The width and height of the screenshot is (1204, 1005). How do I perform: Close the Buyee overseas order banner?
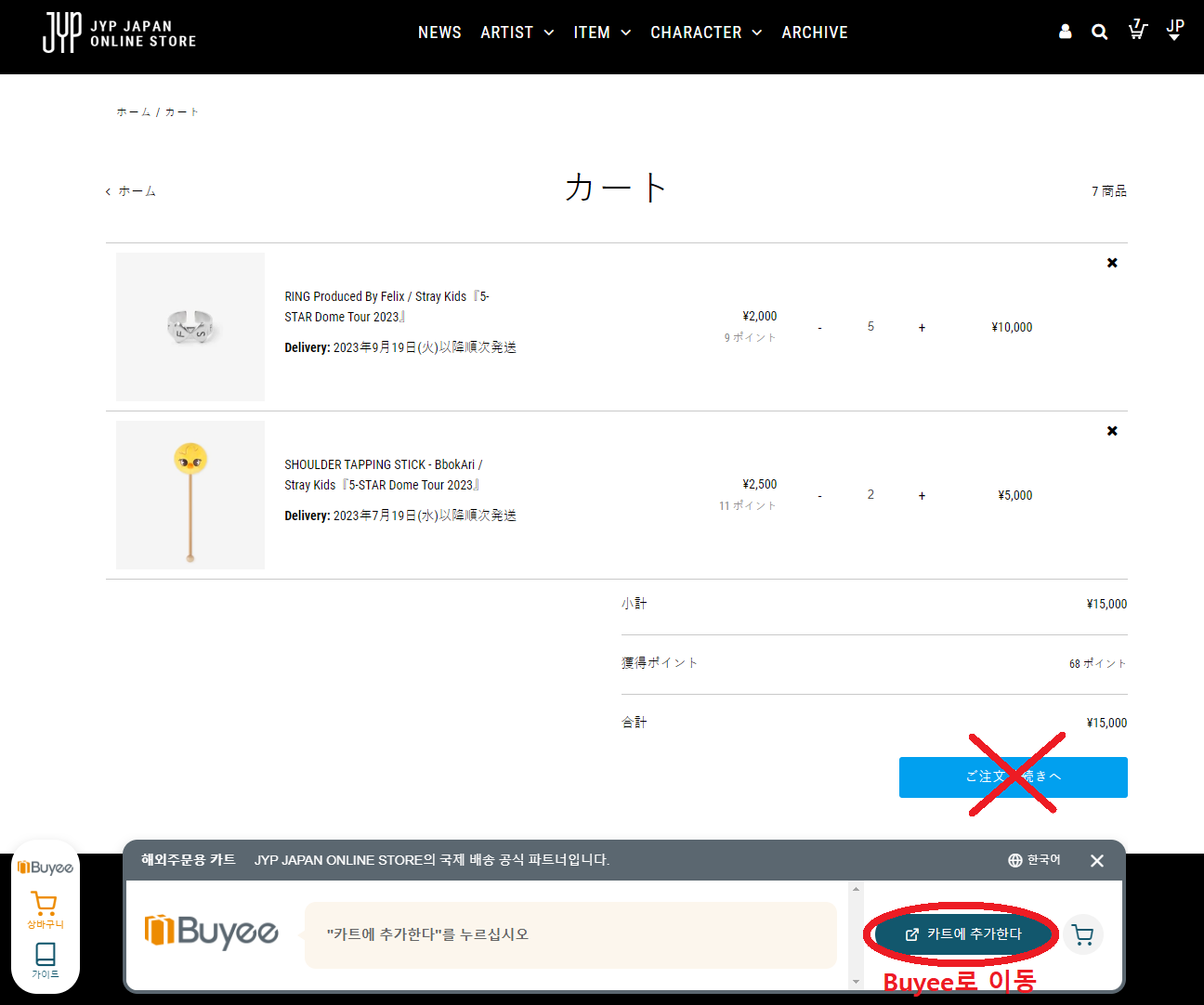click(x=1097, y=861)
